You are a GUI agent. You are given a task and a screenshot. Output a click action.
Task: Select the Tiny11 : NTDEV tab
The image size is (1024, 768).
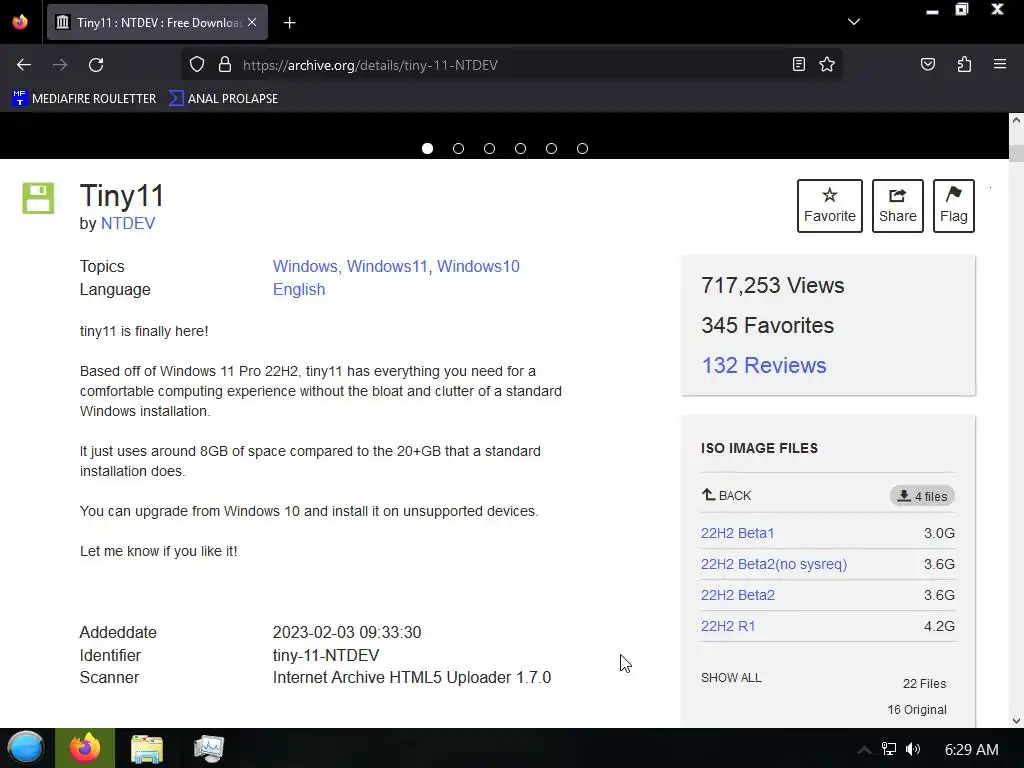point(157,23)
